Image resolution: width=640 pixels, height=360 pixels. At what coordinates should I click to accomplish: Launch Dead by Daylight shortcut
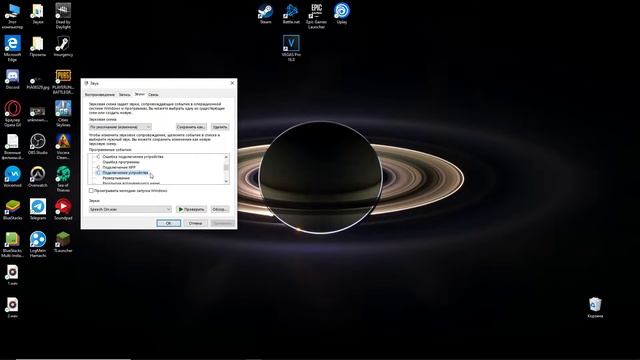click(63, 16)
